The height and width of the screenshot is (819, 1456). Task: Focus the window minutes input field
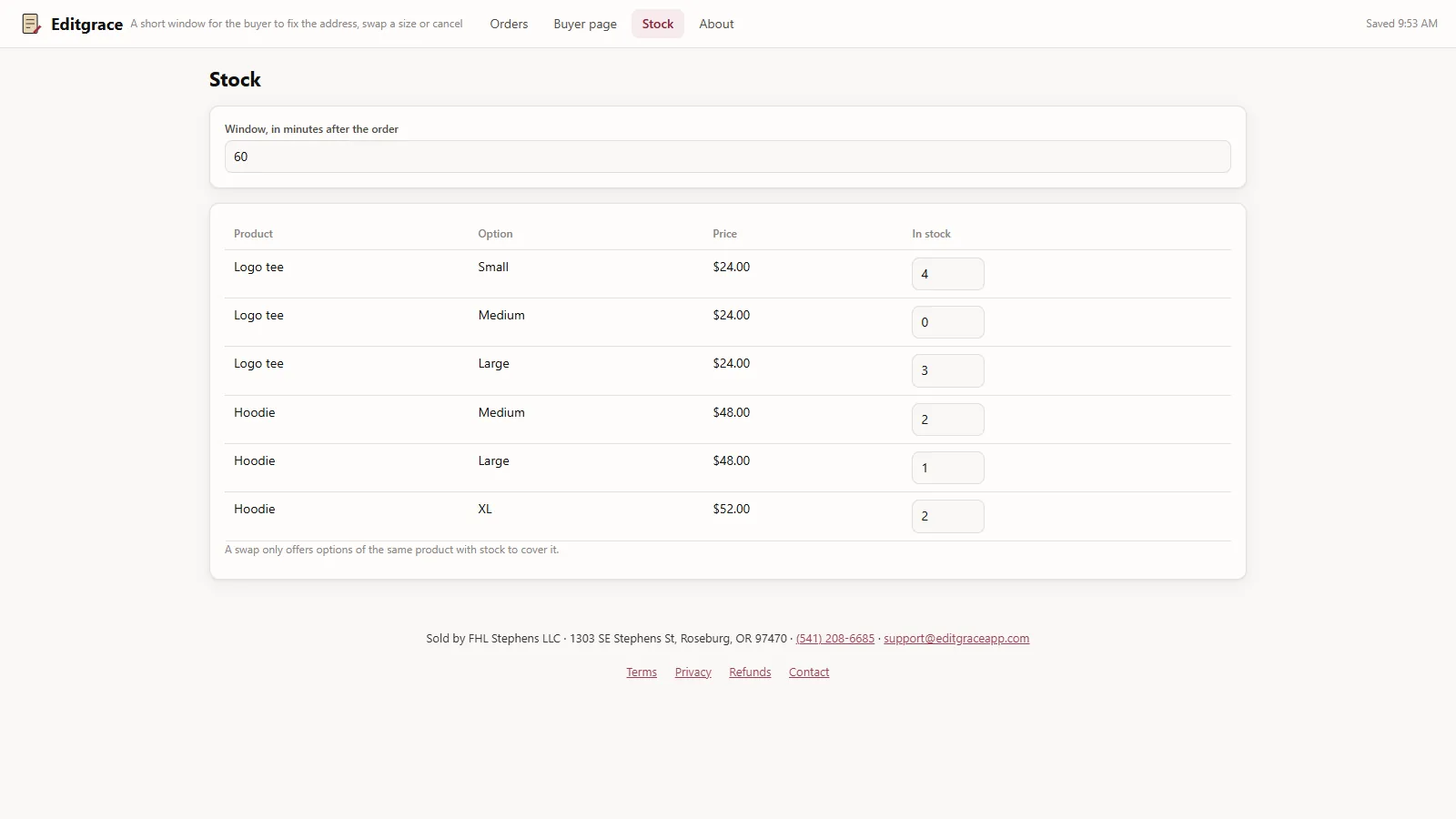(728, 157)
